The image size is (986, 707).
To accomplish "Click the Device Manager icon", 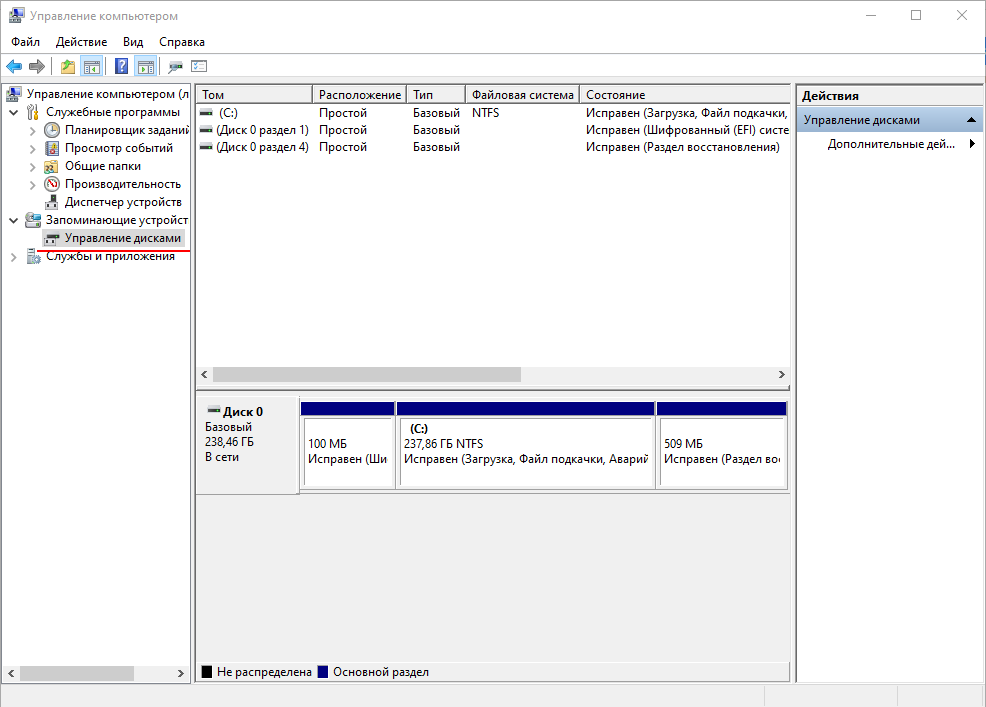I will click(x=52, y=203).
